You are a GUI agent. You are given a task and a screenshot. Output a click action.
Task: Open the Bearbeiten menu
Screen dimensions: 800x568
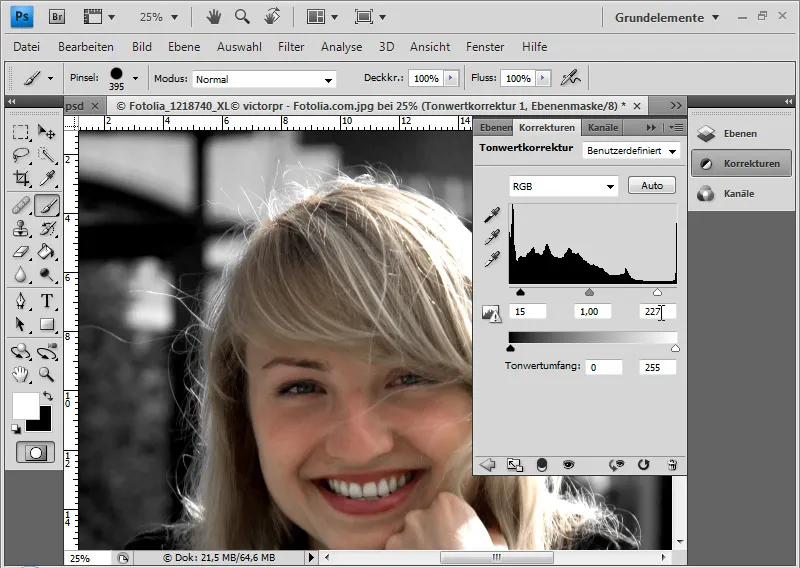(x=86, y=46)
